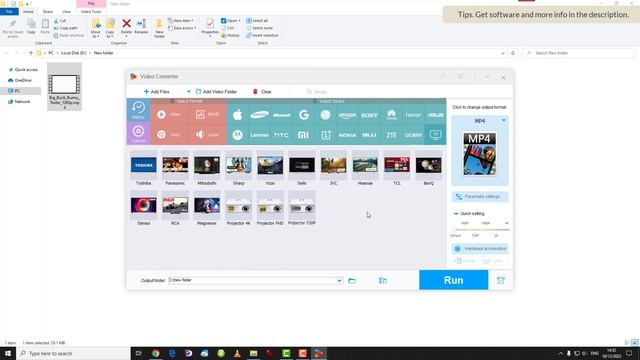Image resolution: width=640 pixels, height=360 pixels.
Task: Open the Custom format tab
Action: [138, 133]
